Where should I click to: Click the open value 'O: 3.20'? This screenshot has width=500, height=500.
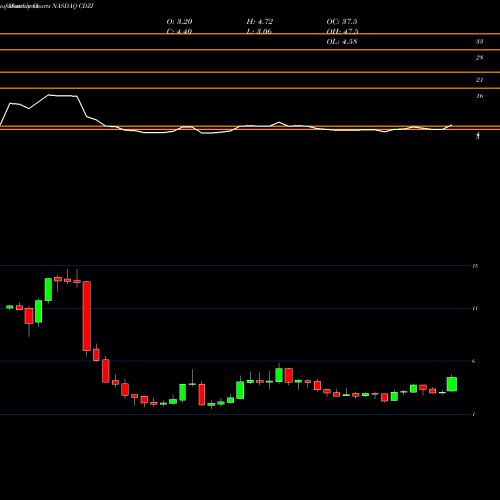tap(179, 22)
